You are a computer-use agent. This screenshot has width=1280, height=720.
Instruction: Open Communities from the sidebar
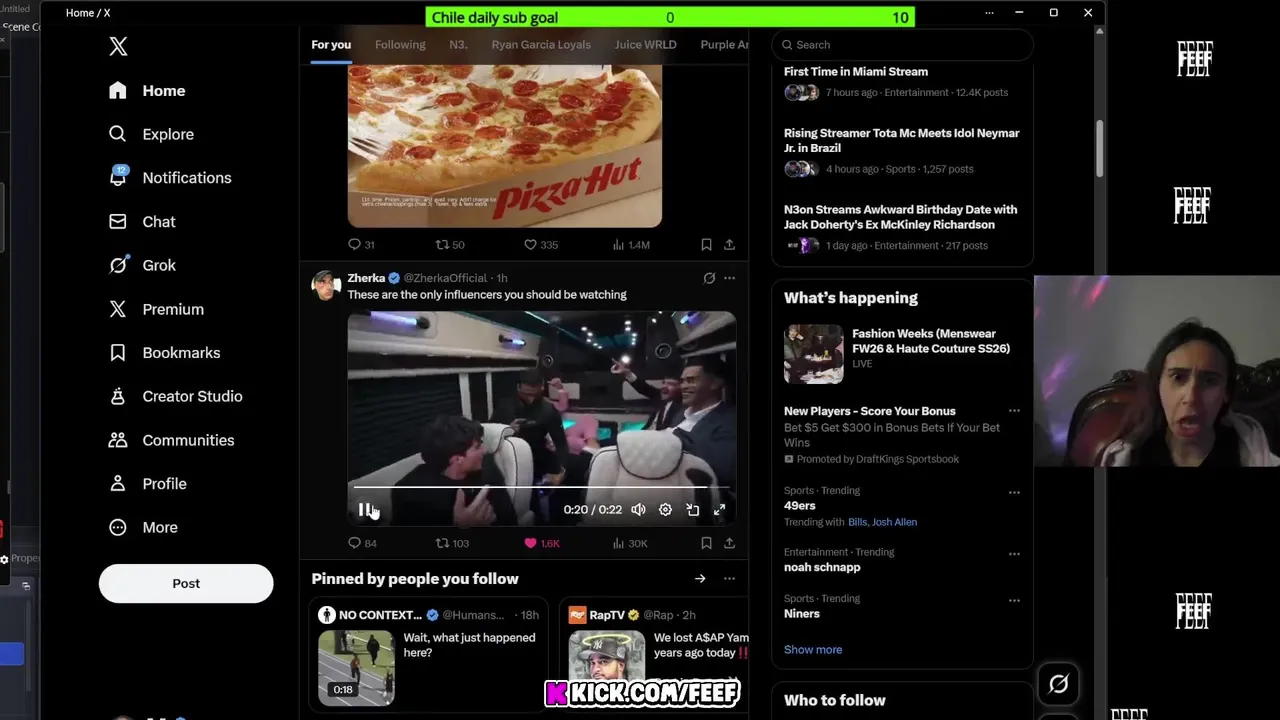click(172, 440)
